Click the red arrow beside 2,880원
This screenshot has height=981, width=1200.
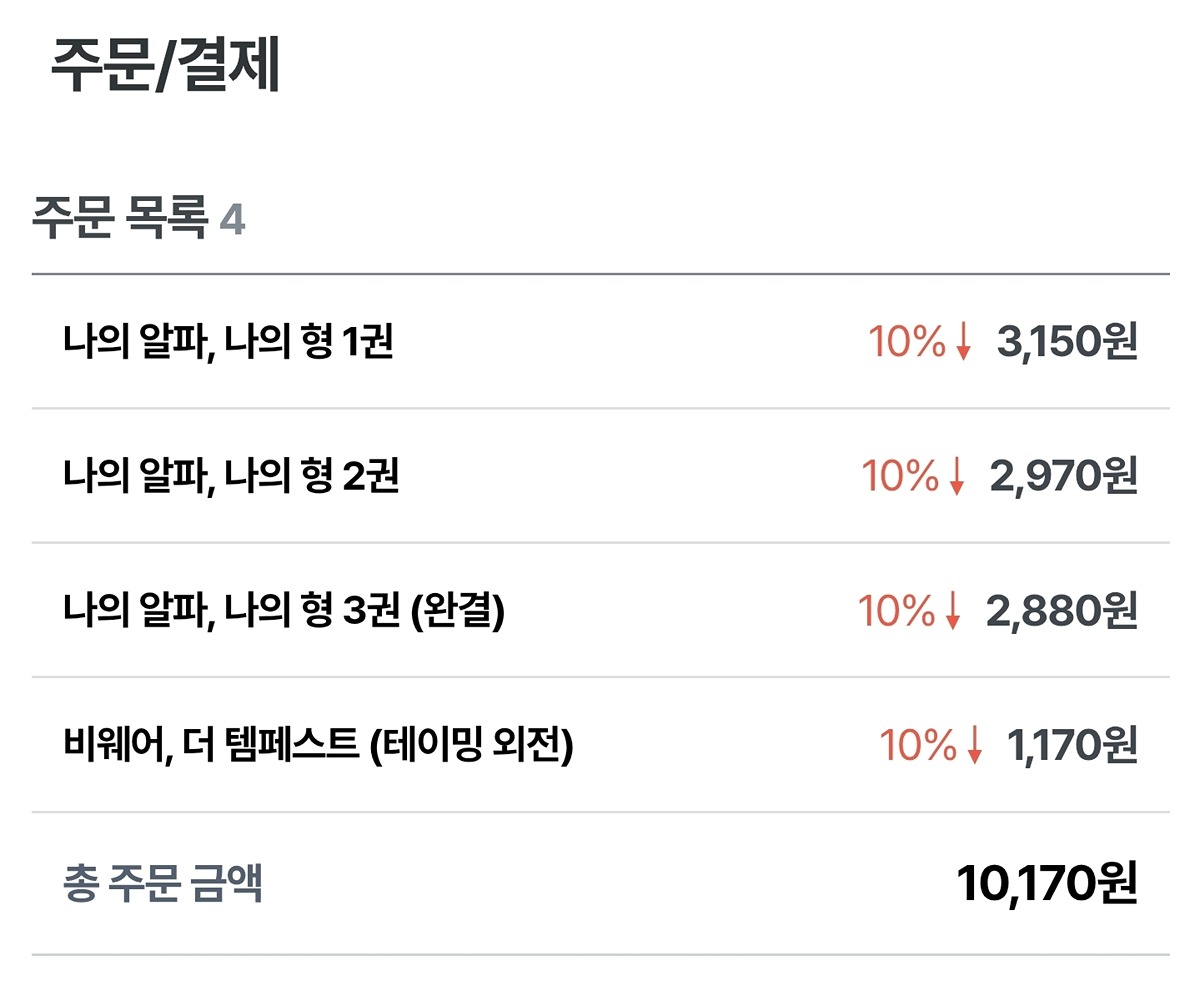pyautogui.click(x=953, y=612)
